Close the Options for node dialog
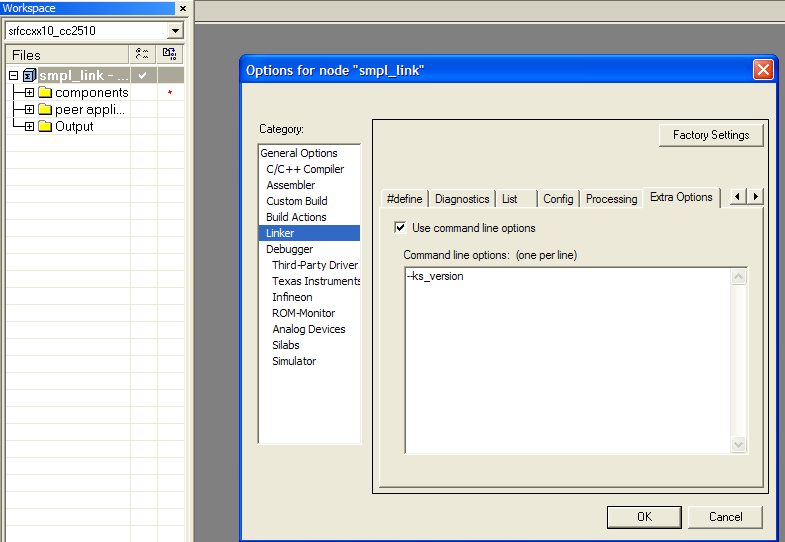 [763, 70]
